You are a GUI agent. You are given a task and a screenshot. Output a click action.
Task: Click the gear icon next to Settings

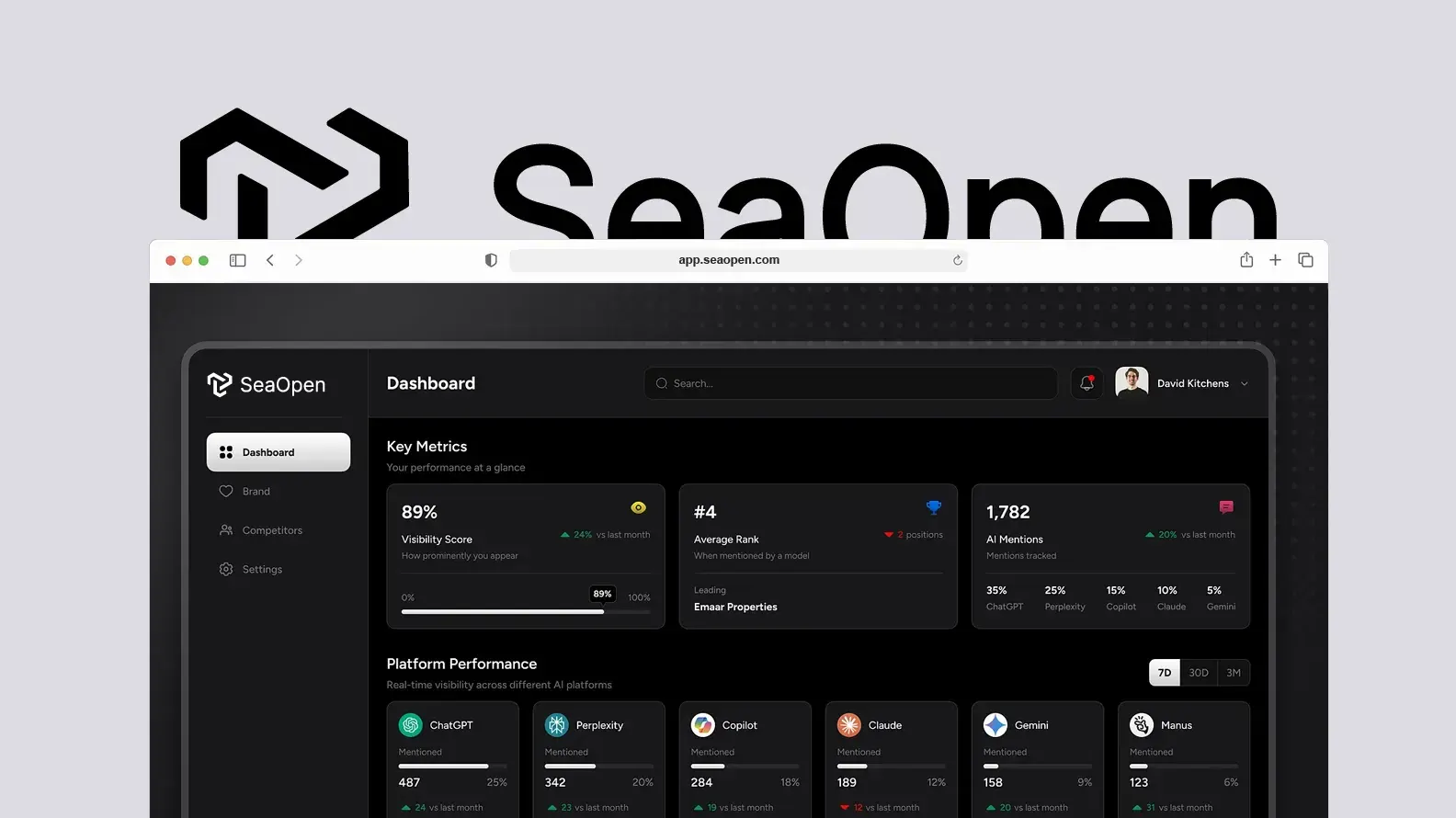click(x=226, y=569)
